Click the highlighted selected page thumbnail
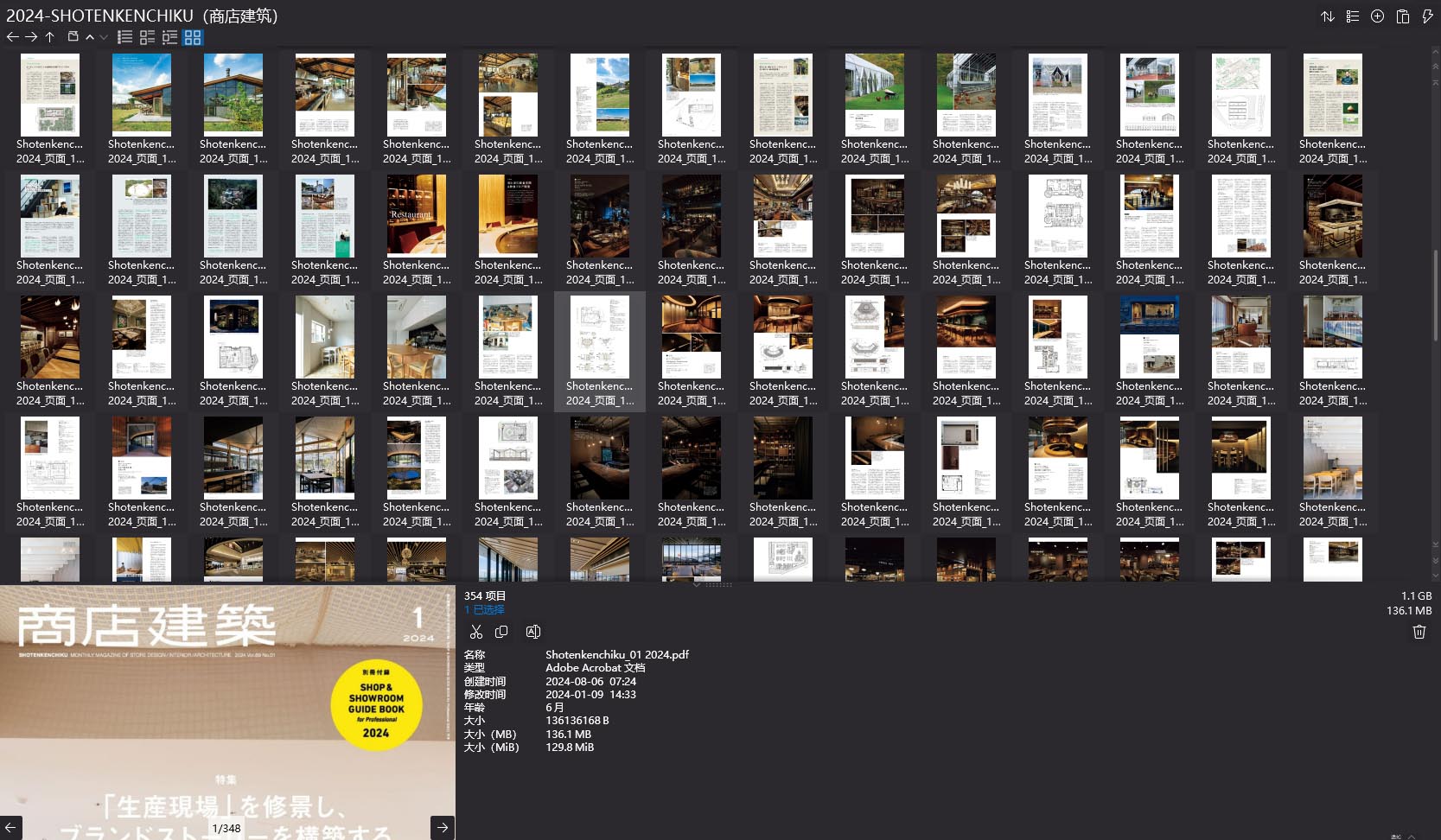This screenshot has width=1441, height=840. coord(599,352)
